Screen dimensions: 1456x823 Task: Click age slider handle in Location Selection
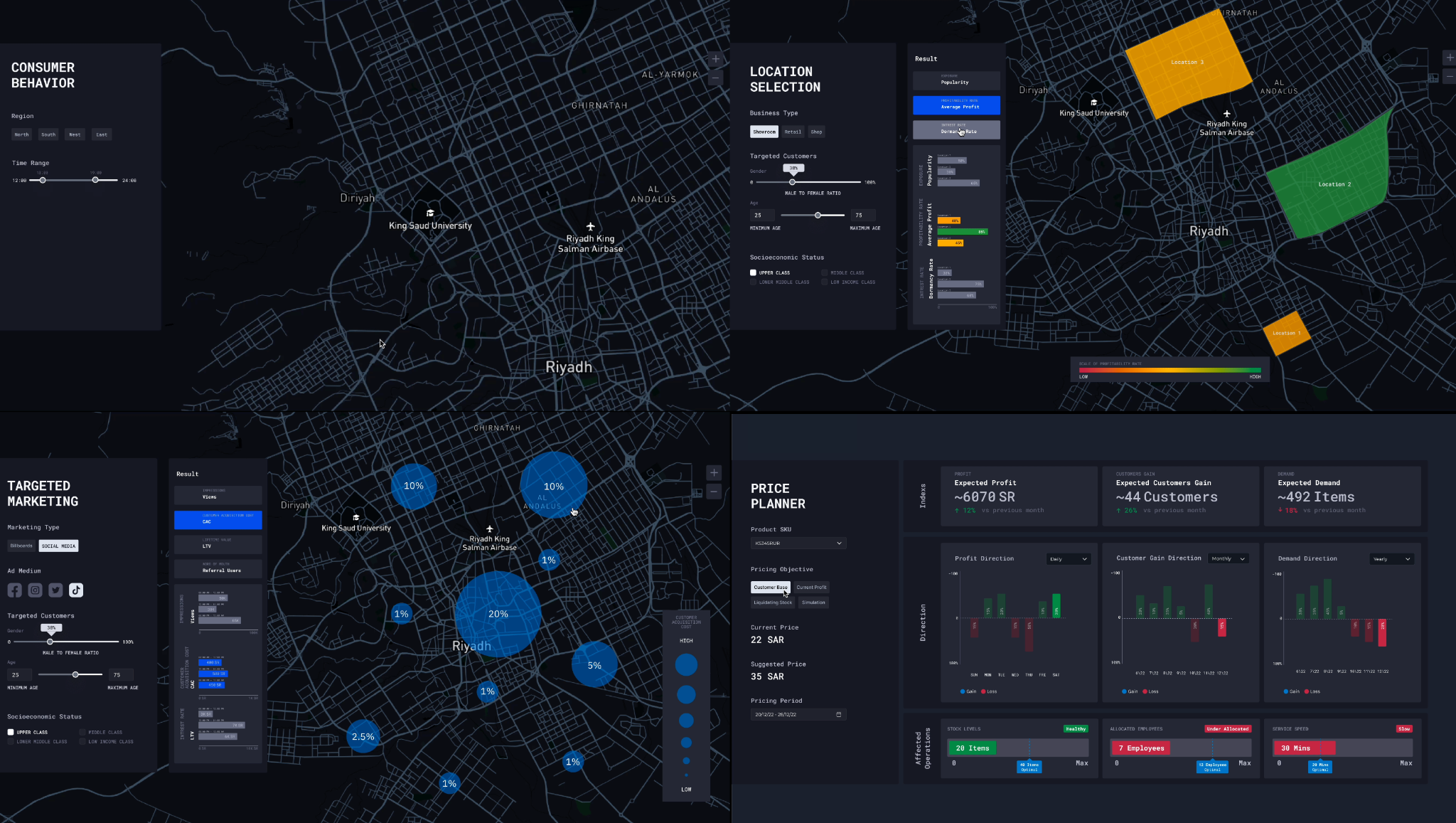coord(818,215)
